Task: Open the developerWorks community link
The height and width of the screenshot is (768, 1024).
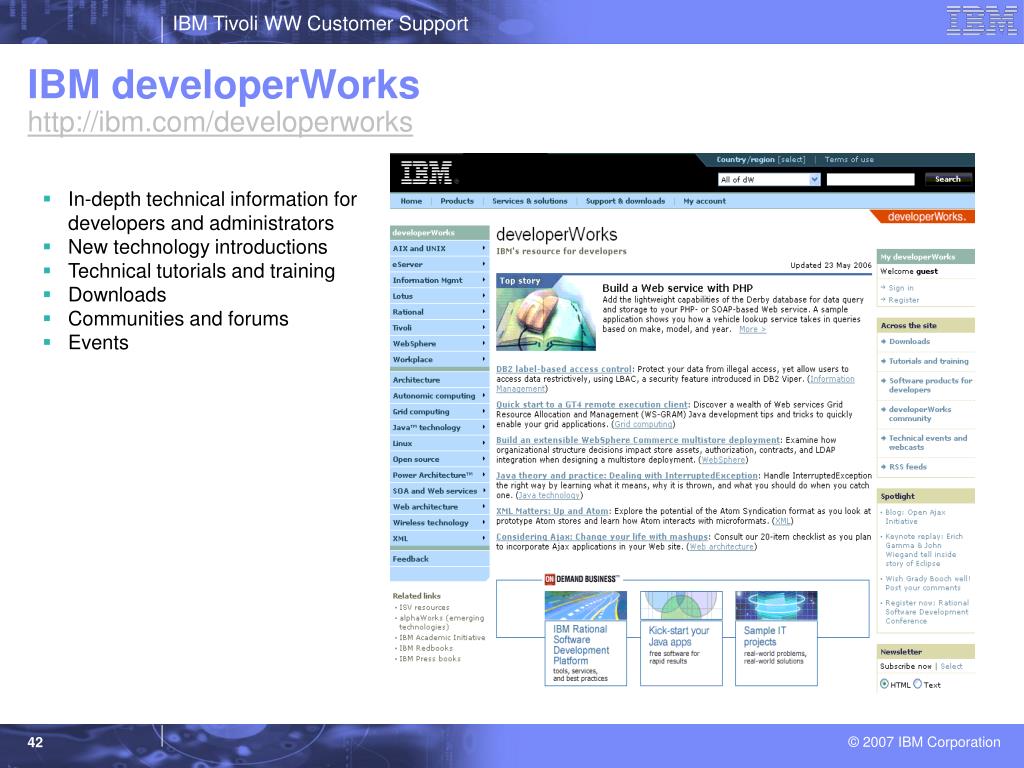Action: (920, 414)
